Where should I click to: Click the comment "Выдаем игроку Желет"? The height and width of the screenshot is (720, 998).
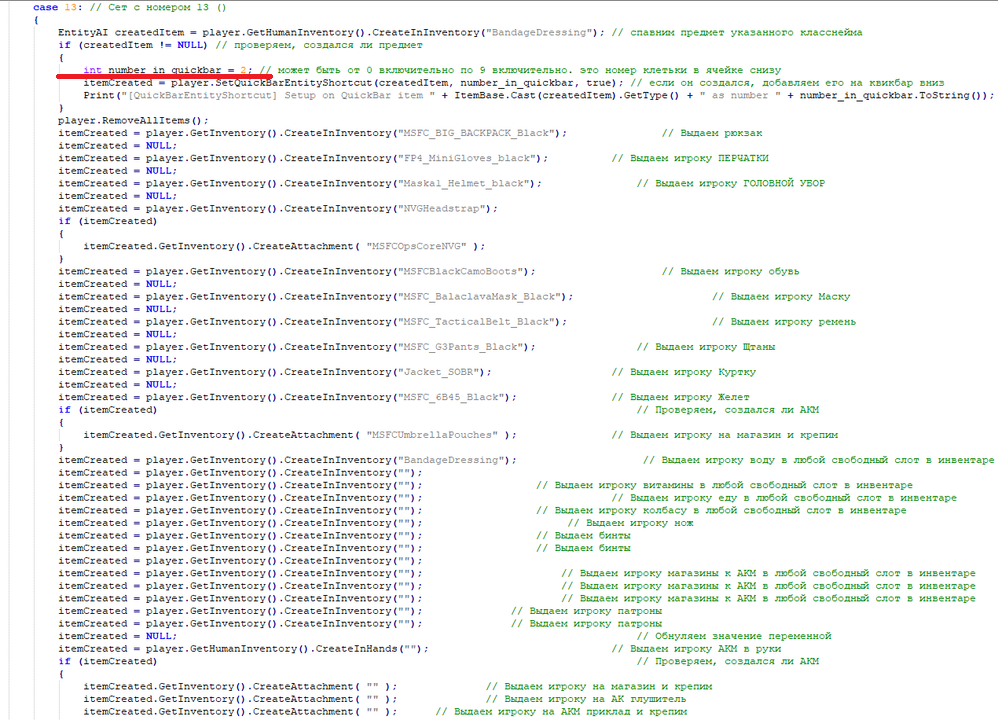[680, 397]
